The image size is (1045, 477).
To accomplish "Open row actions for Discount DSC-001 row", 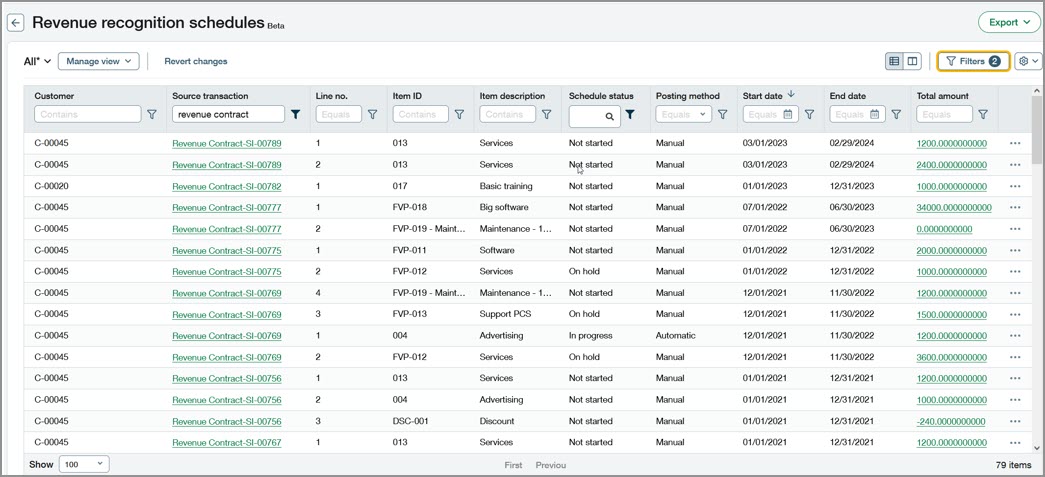I will pyautogui.click(x=1015, y=421).
